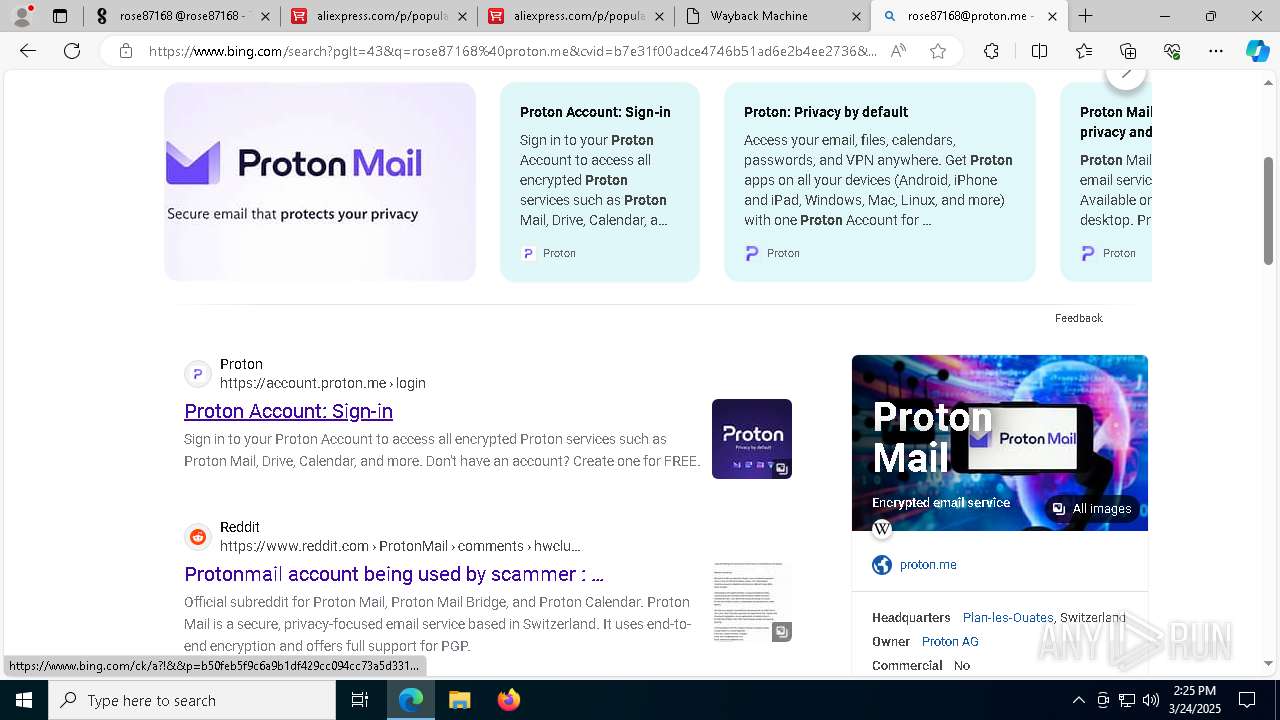The image size is (1280, 720).
Task: Open the Favorites list icon
Action: pos(1084,51)
